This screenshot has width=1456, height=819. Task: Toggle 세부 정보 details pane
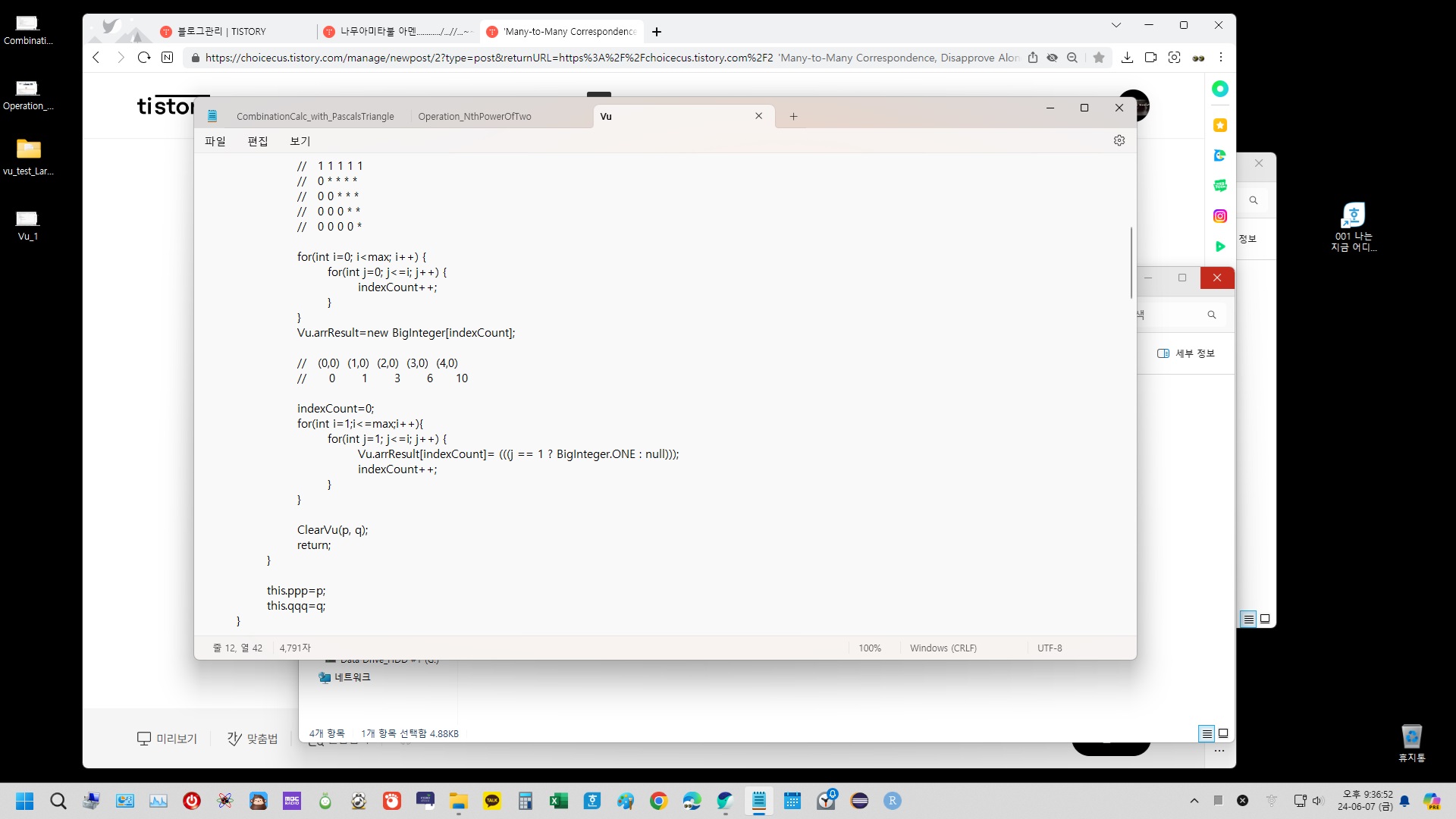[x=1186, y=353]
